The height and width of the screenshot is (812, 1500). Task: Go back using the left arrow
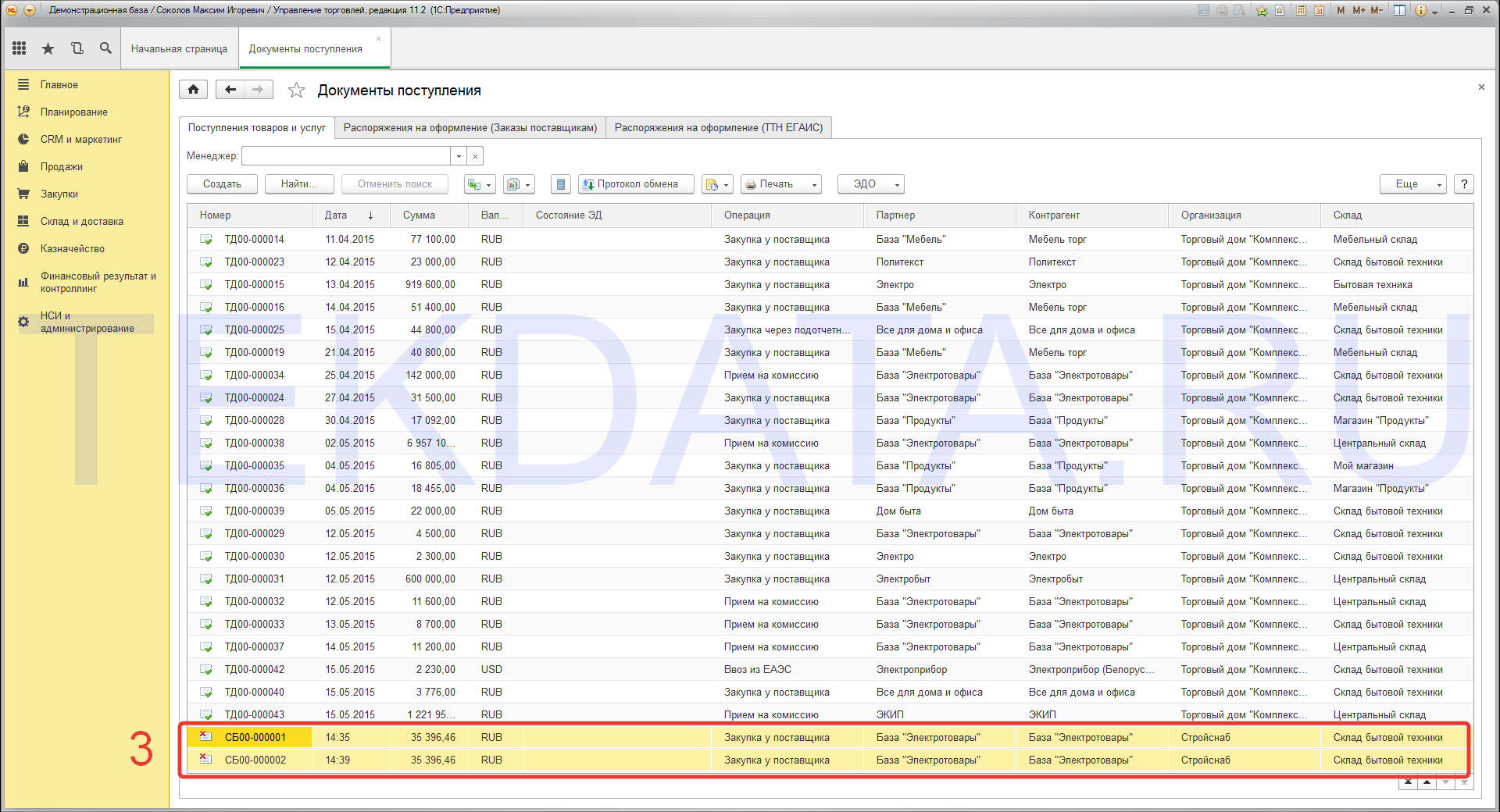click(x=230, y=90)
